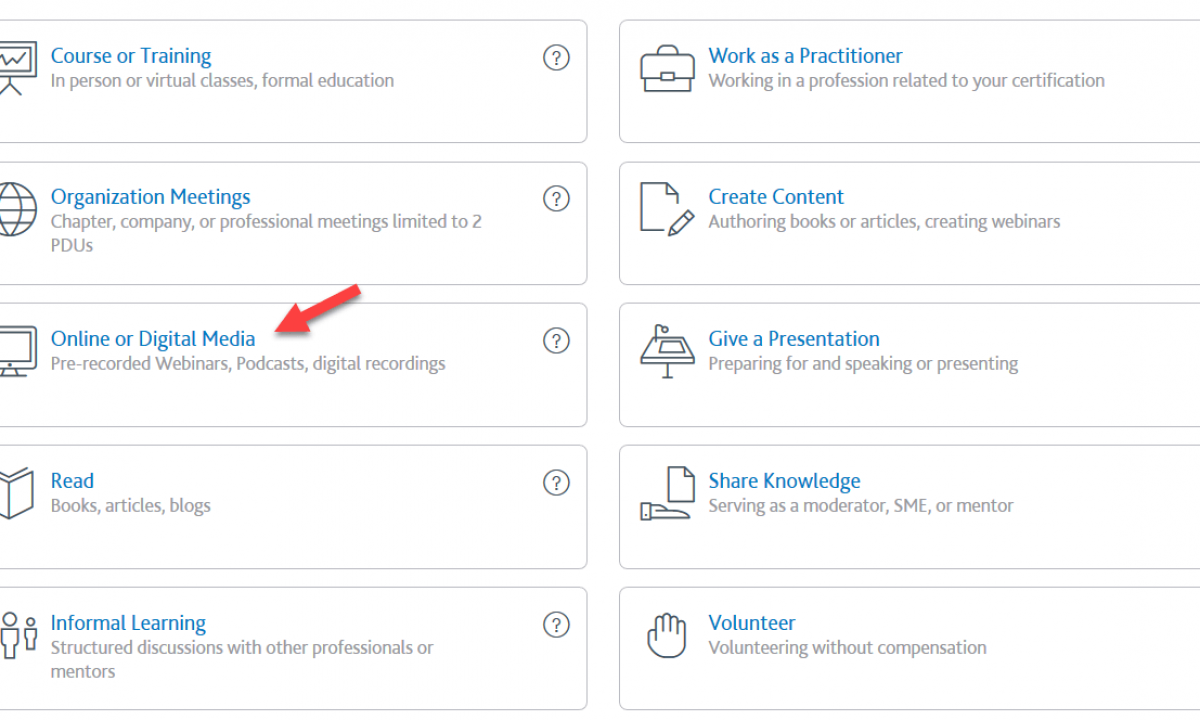Image resolution: width=1200 pixels, height=720 pixels.
Task: Choose the Volunteer category link
Action: (752, 623)
